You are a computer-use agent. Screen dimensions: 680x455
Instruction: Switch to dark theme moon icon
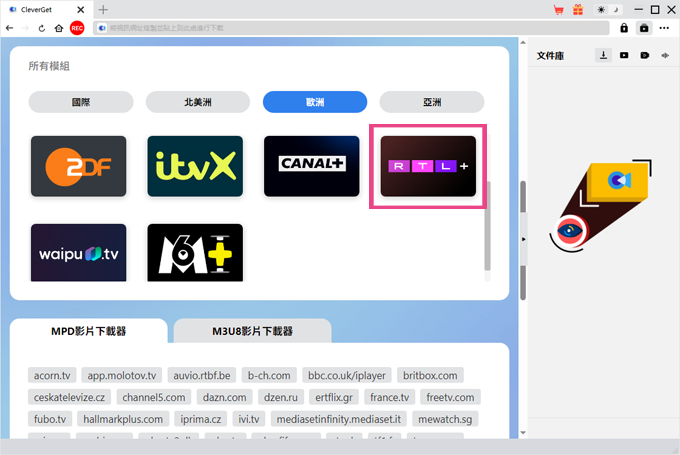point(616,10)
